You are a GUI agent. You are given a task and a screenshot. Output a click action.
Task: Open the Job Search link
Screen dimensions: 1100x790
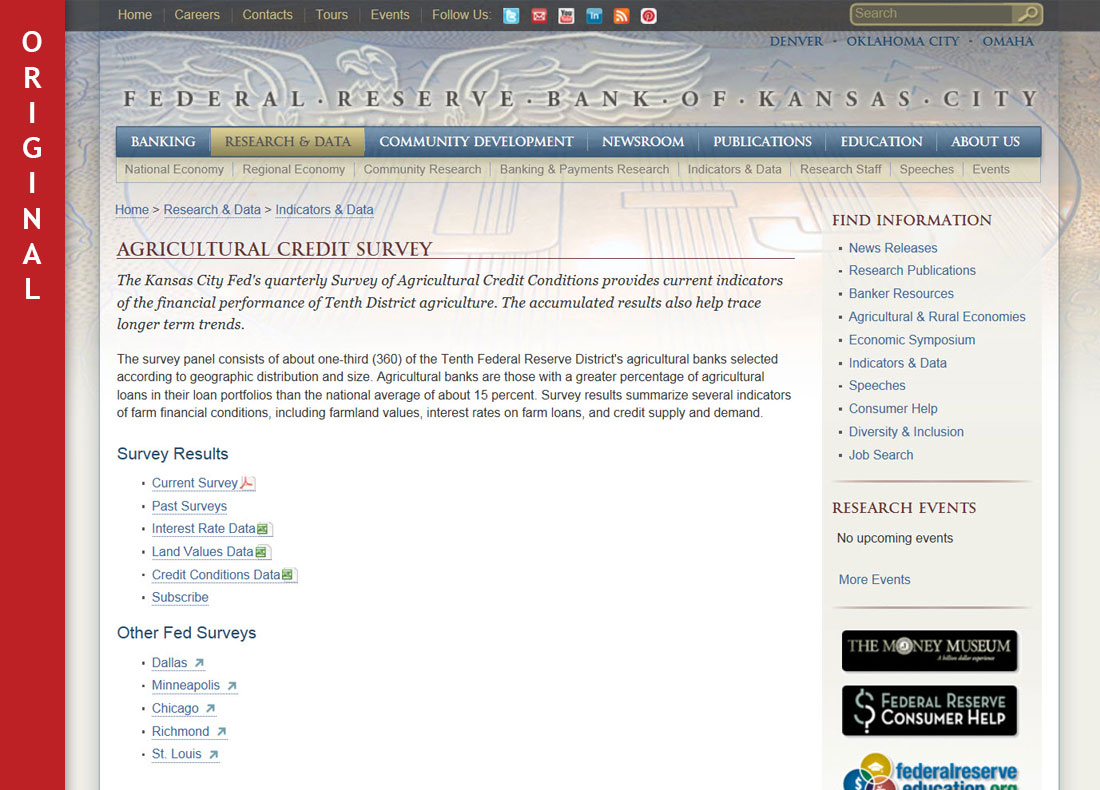[x=881, y=455]
